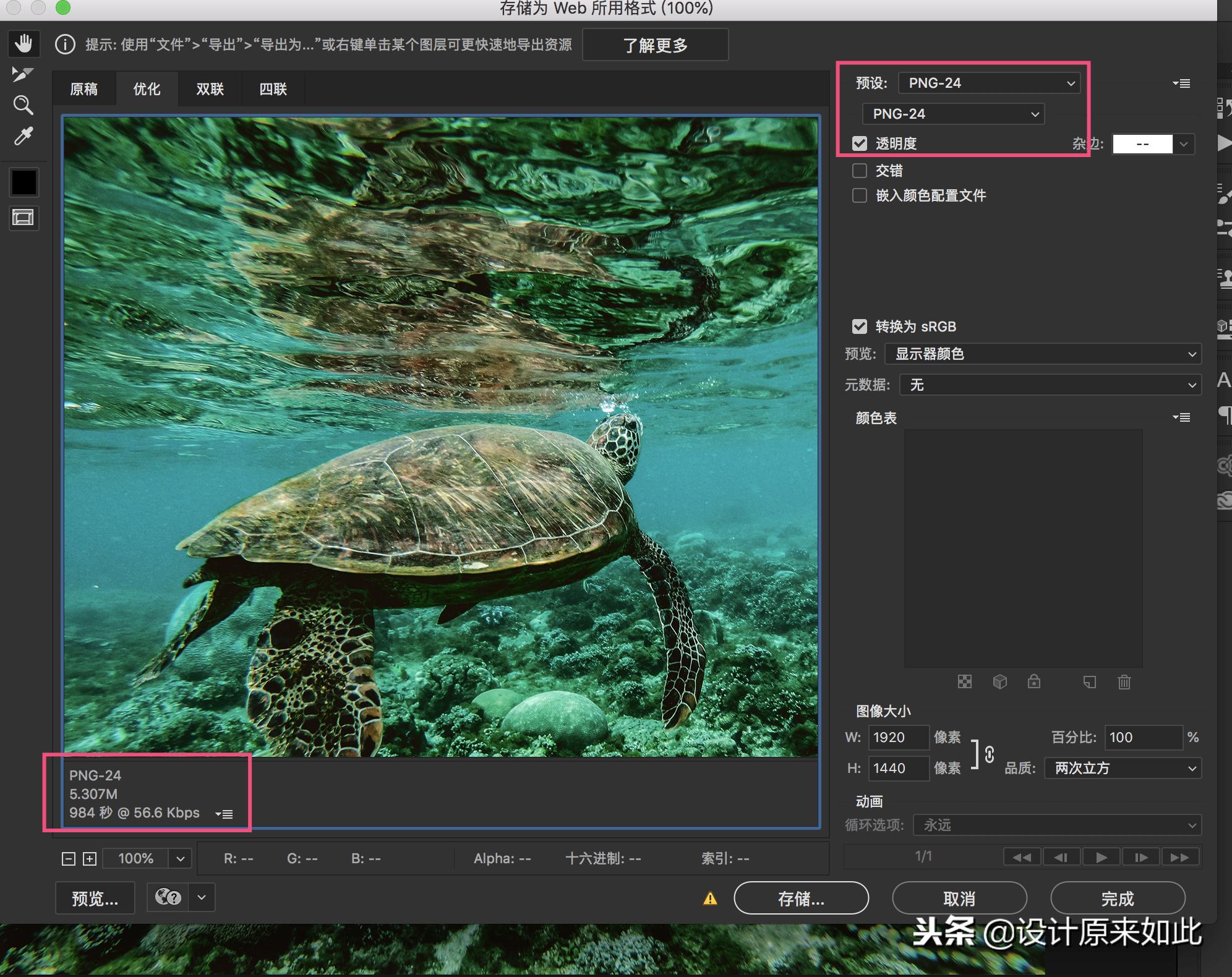Click the color table trash icon
This screenshot has width=1232, height=977.
pos(1124,681)
